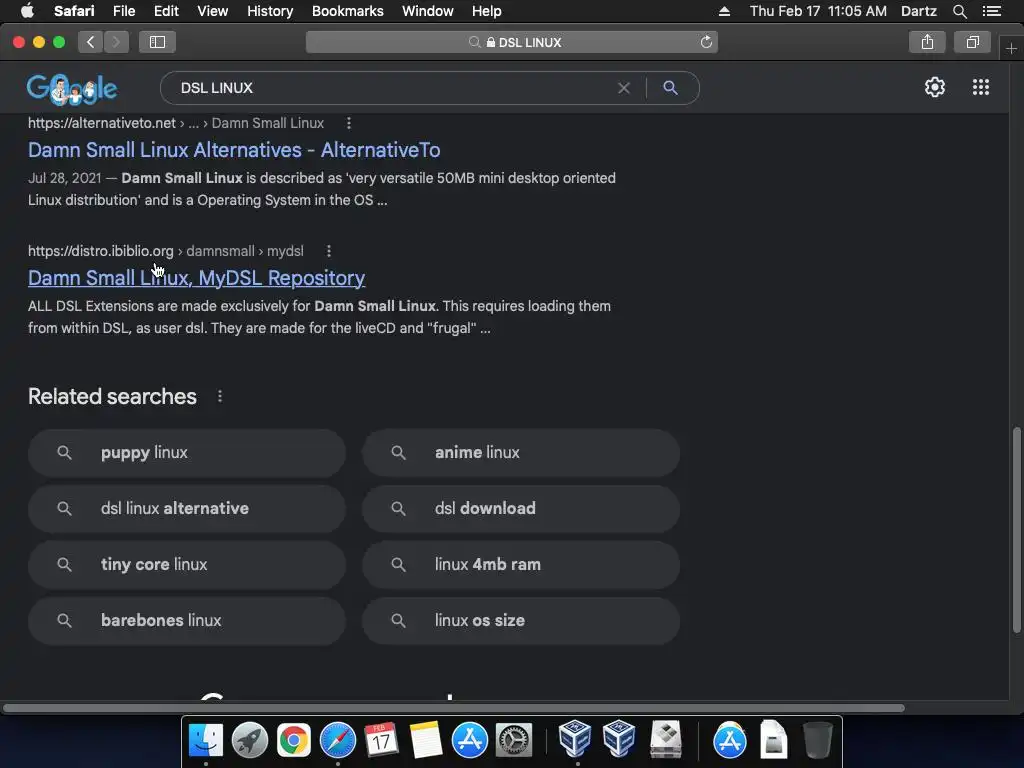Reload the page with the refresh icon
Screen dimensions: 1024x768
(x=706, y=42)
